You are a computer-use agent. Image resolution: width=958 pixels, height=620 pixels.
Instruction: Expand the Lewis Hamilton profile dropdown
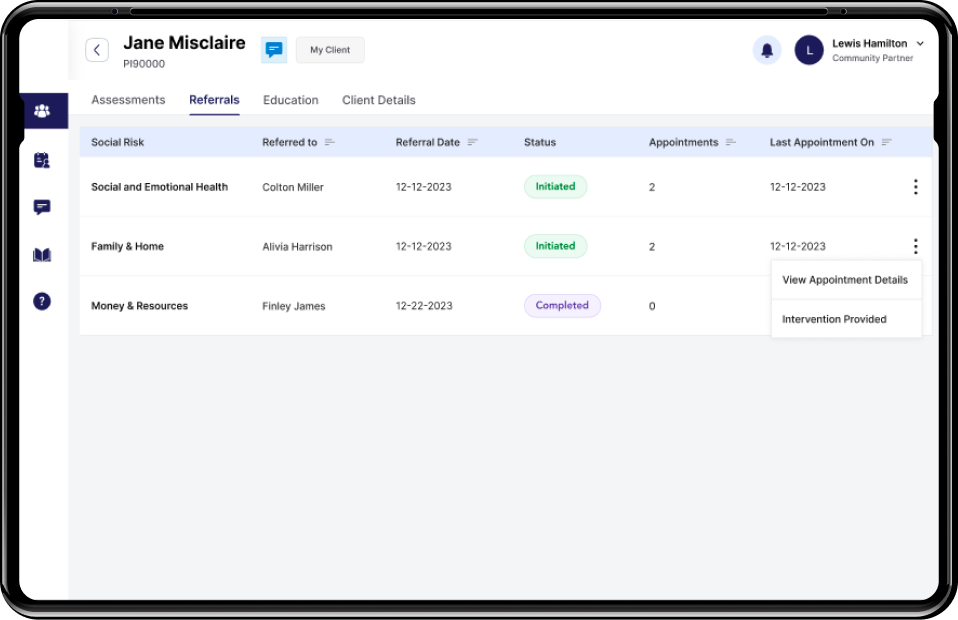(x=920, y=44)
